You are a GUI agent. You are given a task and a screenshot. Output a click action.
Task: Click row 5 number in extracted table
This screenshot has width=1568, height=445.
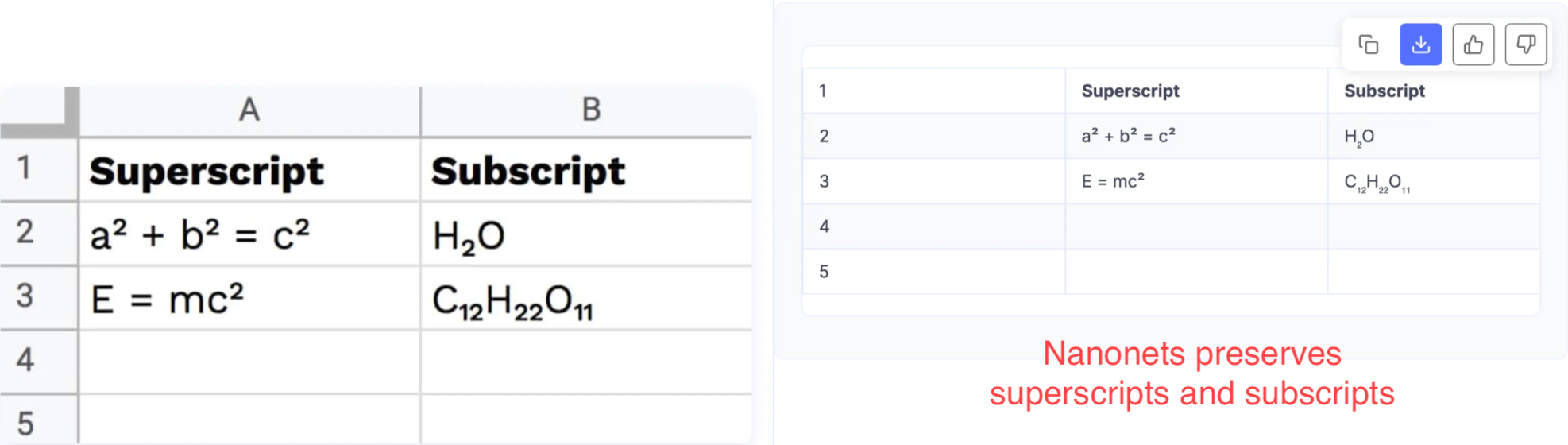point(824,272)
